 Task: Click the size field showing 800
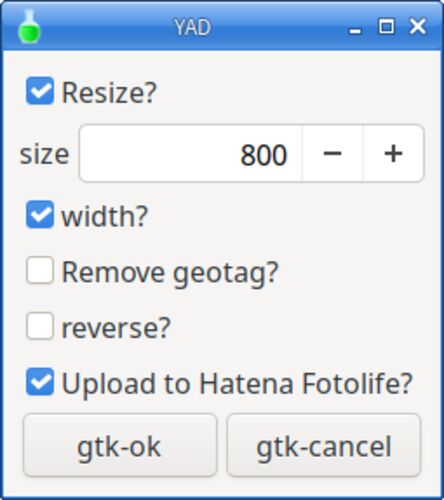coord(191,153)
